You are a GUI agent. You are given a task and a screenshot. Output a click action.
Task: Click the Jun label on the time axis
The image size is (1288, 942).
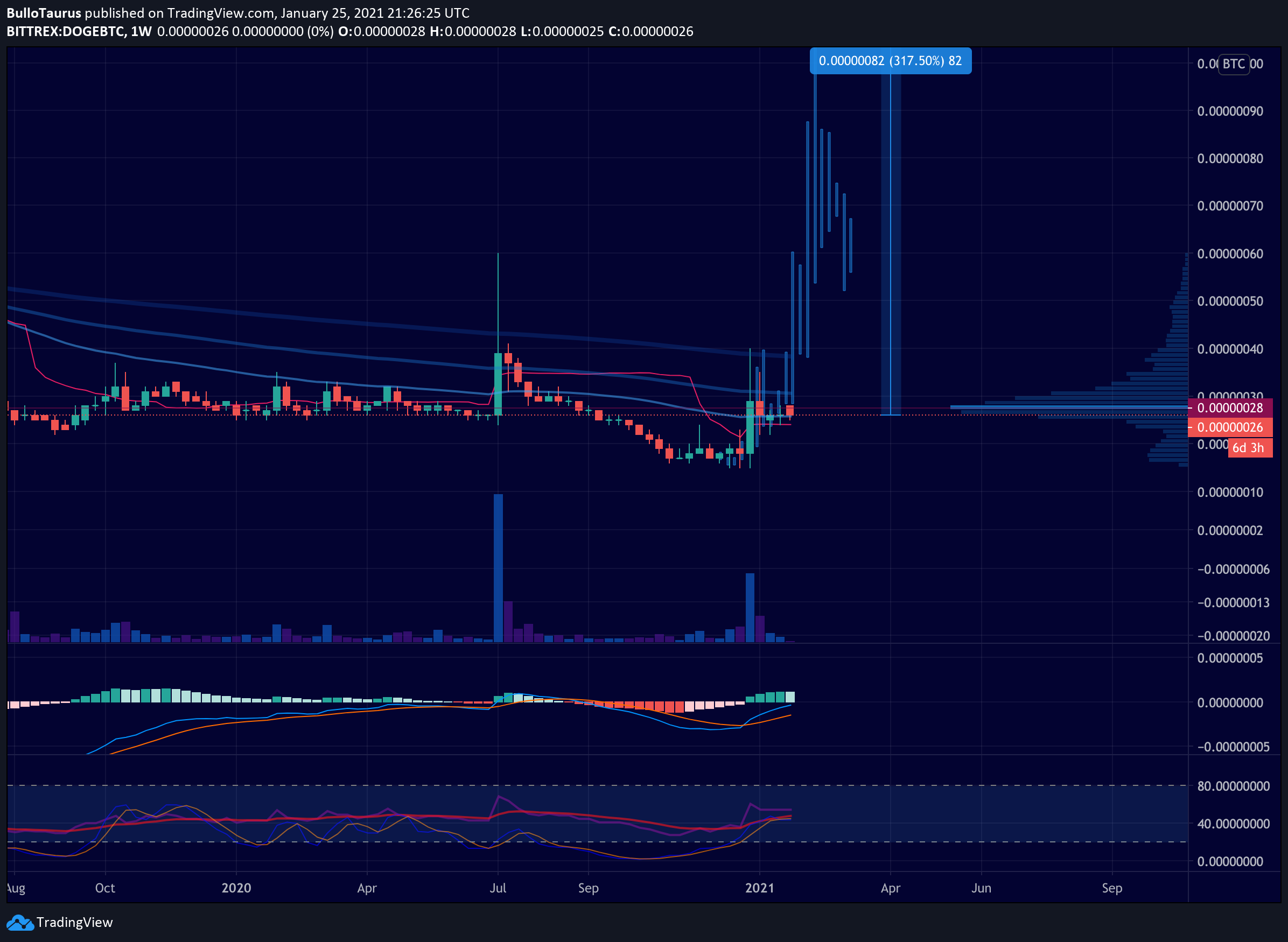point(981,888)
